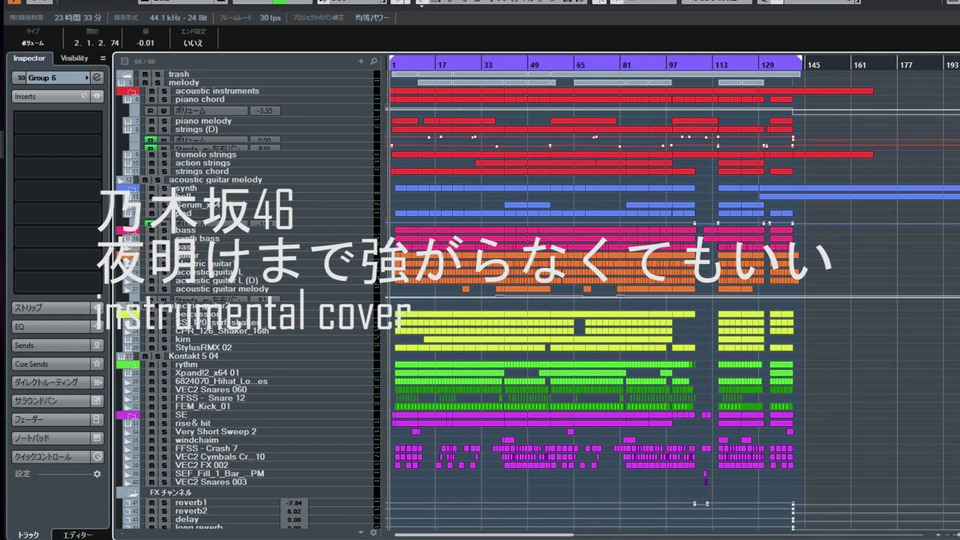Collapse the acoustic instruments folder
The image size is (960, 540).
coord(132,91)
